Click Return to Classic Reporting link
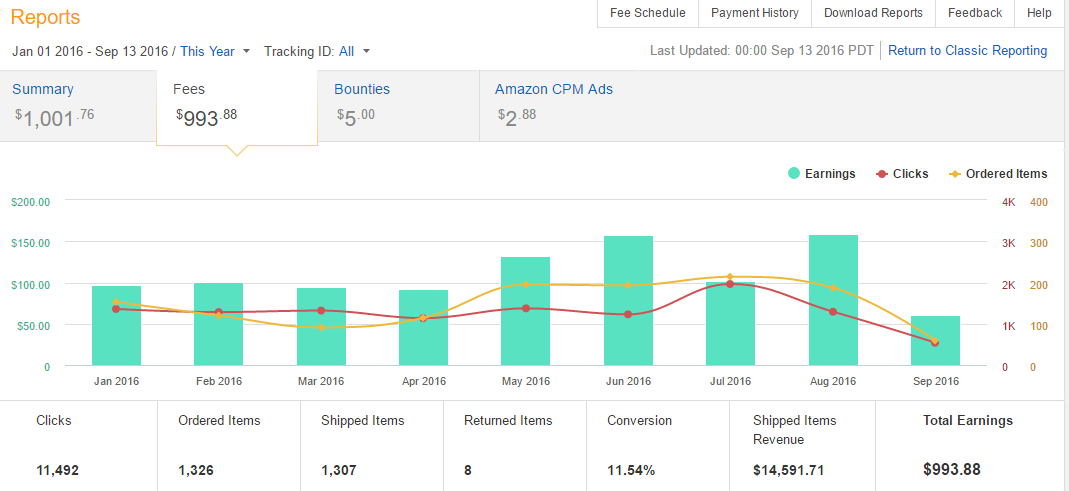The height and width of the screenshot is (491, 1069). pyautogui.click(x=967, y=50)
